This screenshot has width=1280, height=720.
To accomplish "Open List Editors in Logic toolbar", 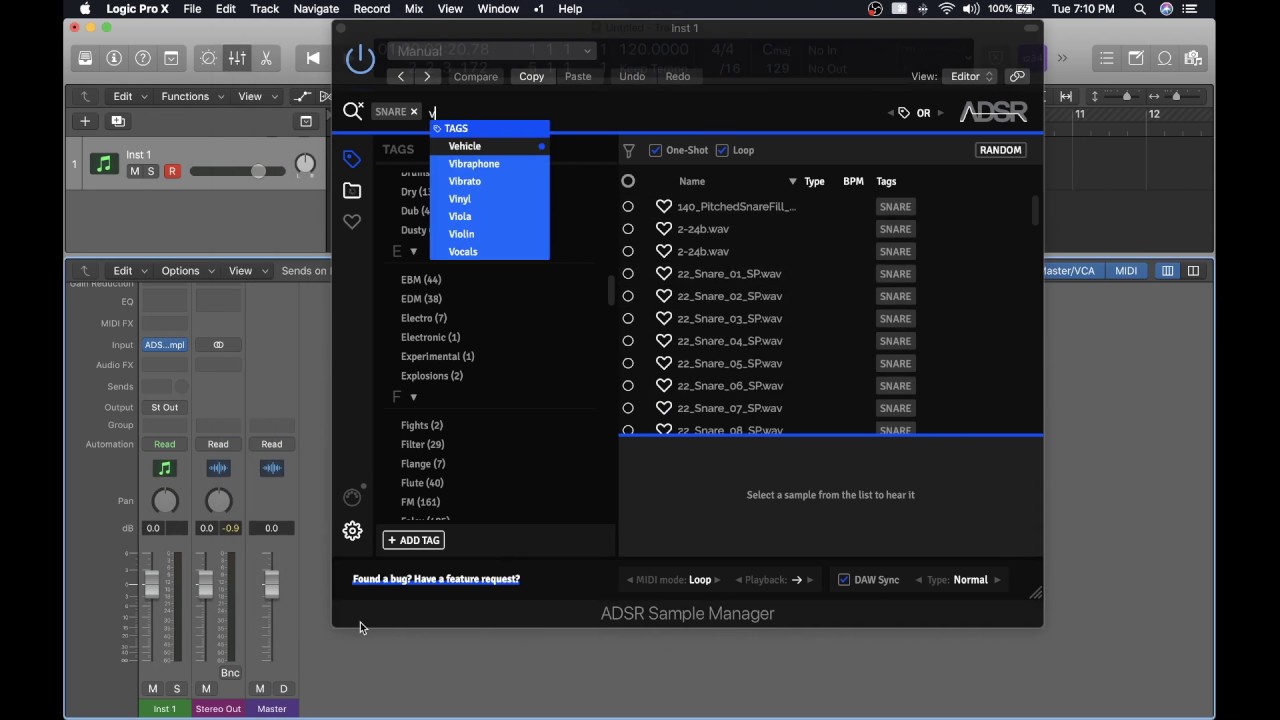I will [1106, 58].
